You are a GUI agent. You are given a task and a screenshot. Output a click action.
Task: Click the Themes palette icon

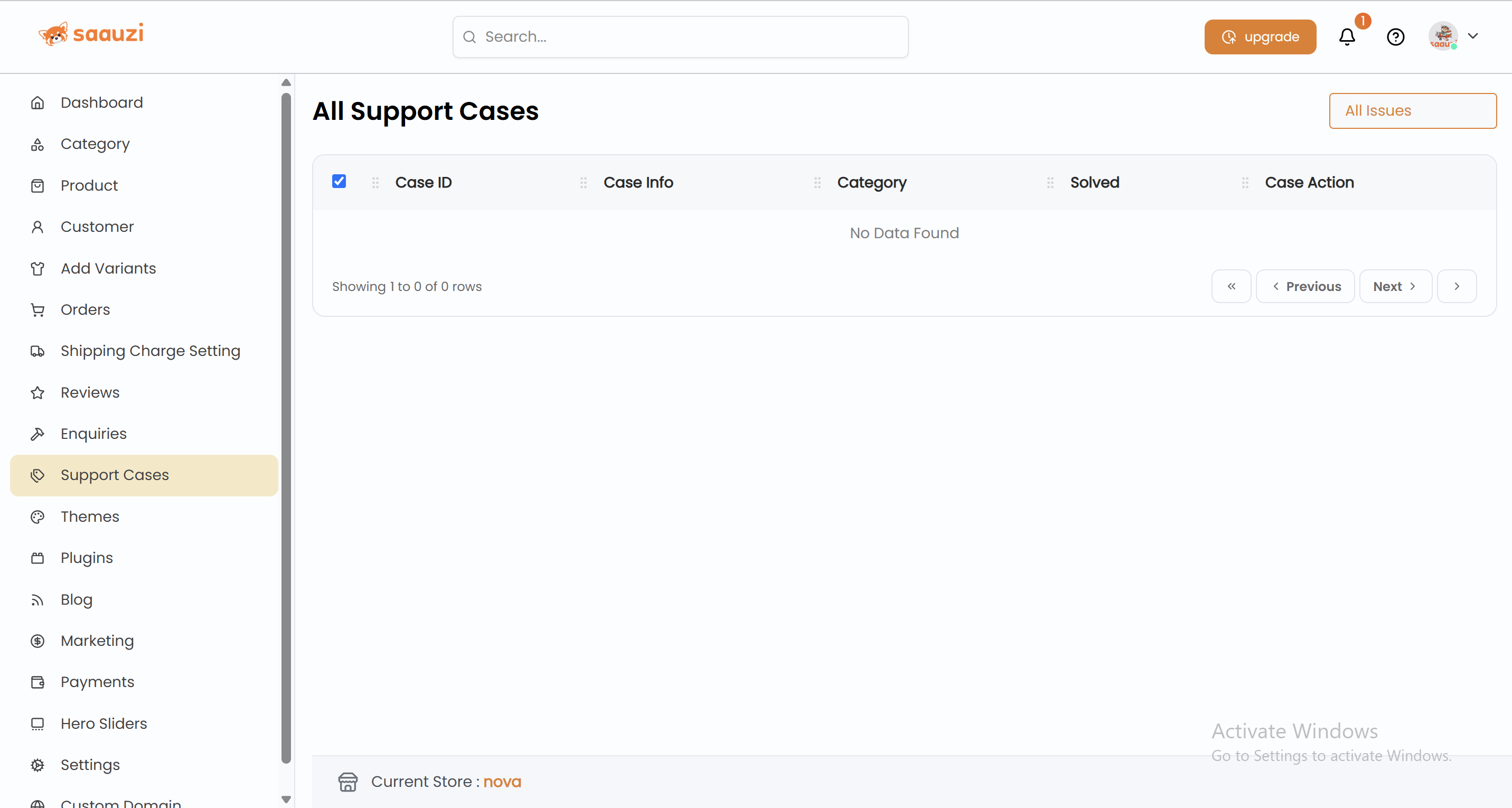(37, 516)
